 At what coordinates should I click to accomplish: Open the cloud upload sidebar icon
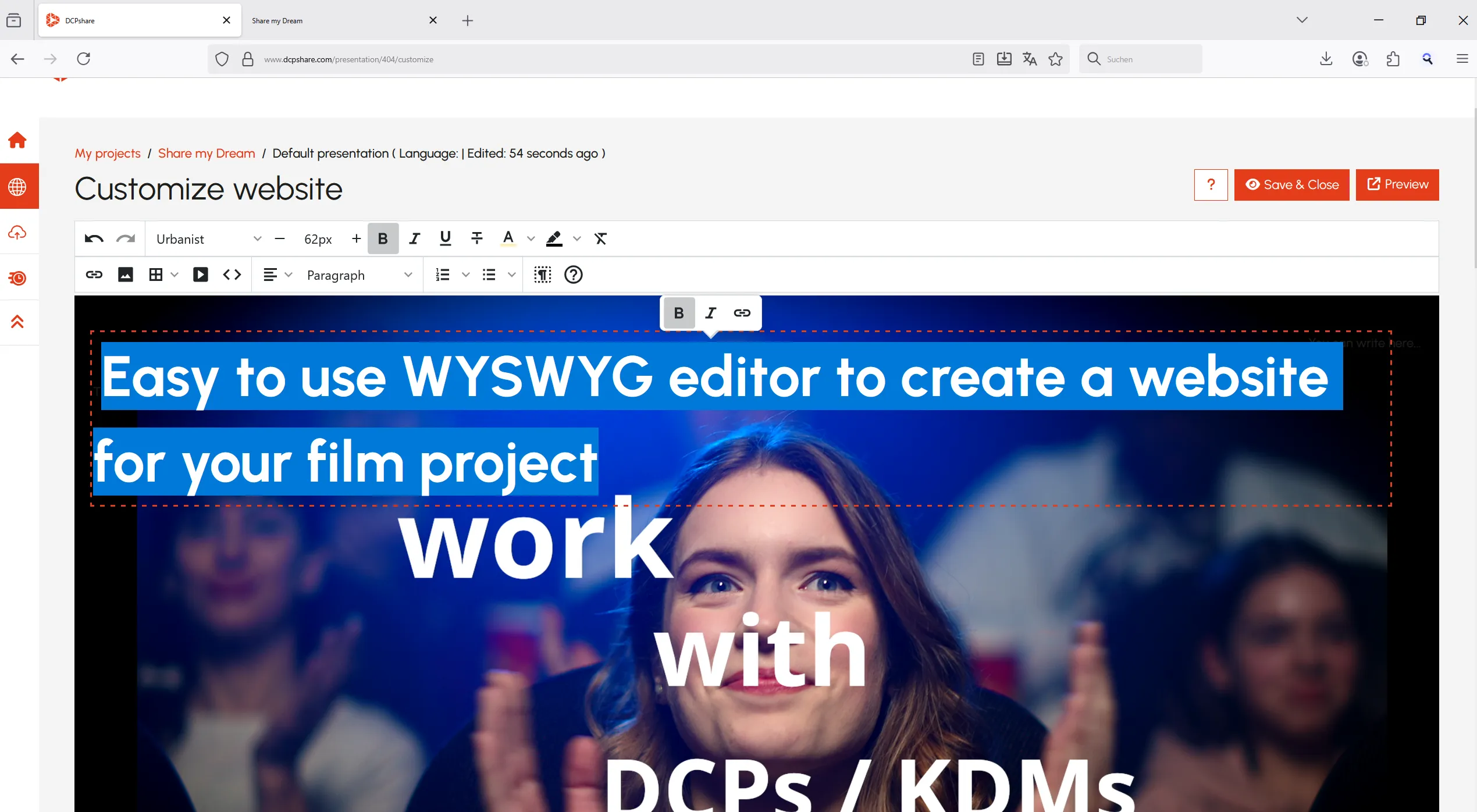point(17,233)
